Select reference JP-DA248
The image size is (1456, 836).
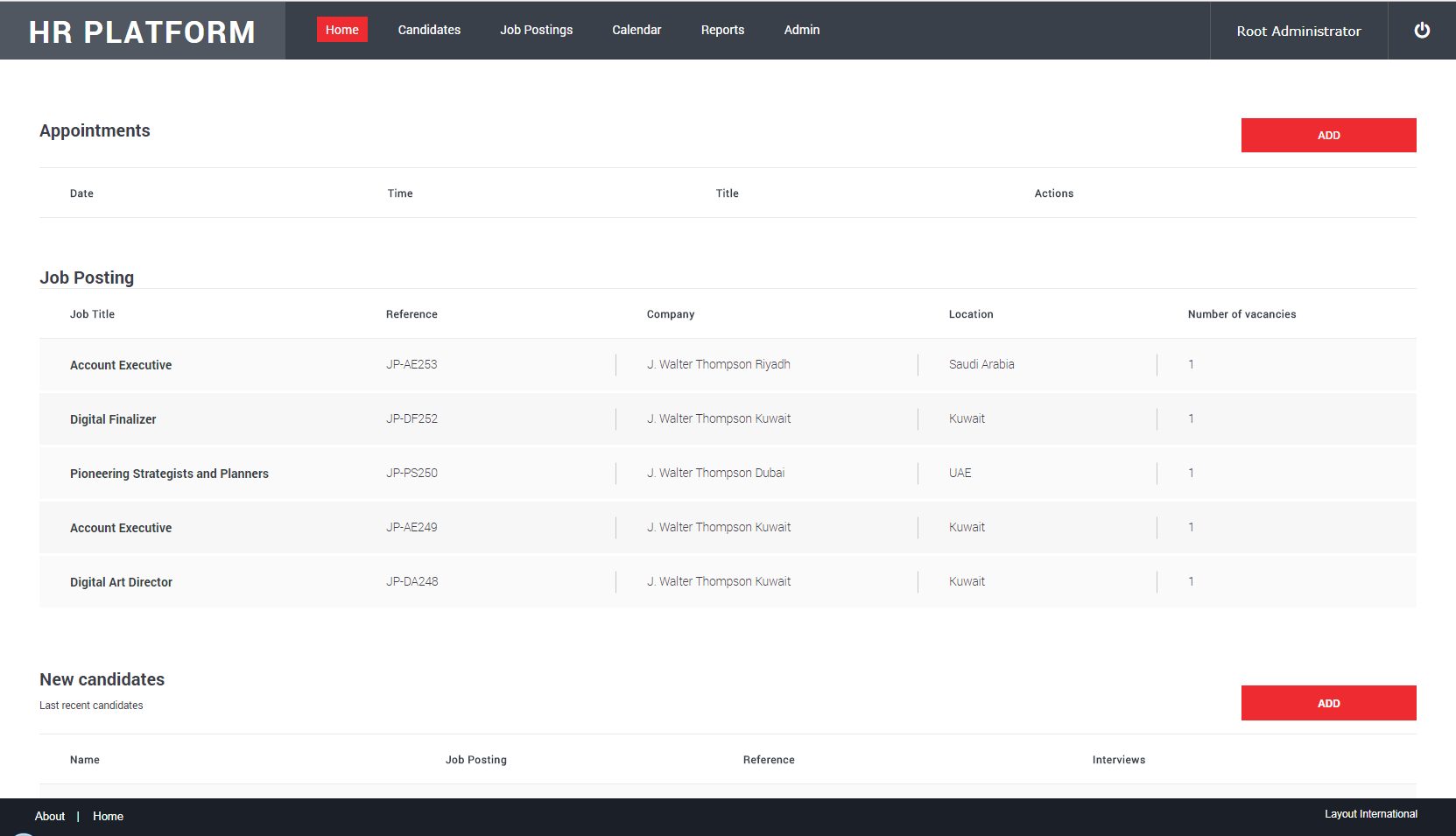412,581
